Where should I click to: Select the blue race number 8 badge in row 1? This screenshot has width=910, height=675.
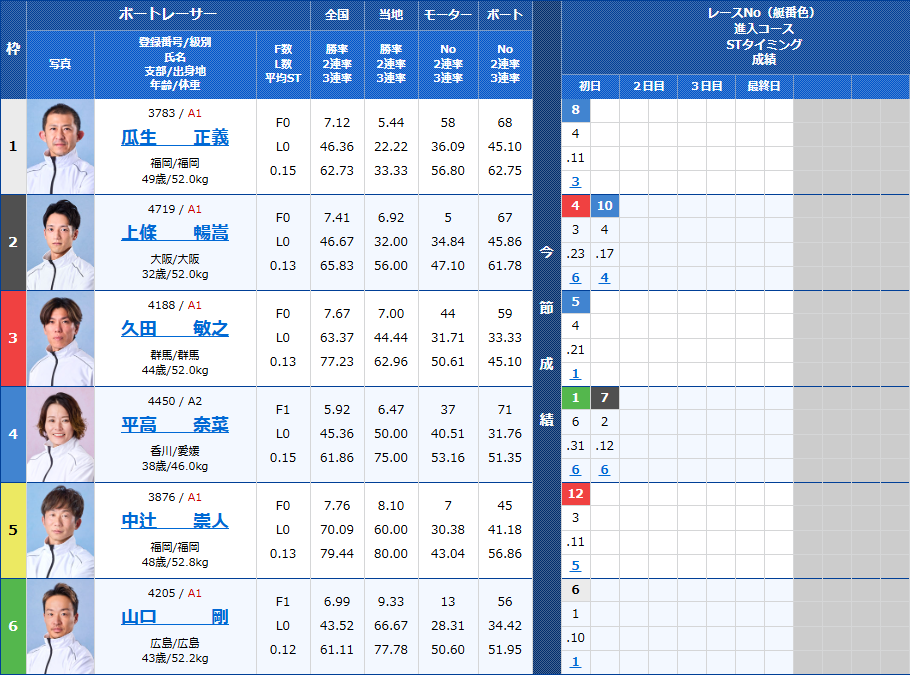575,108
